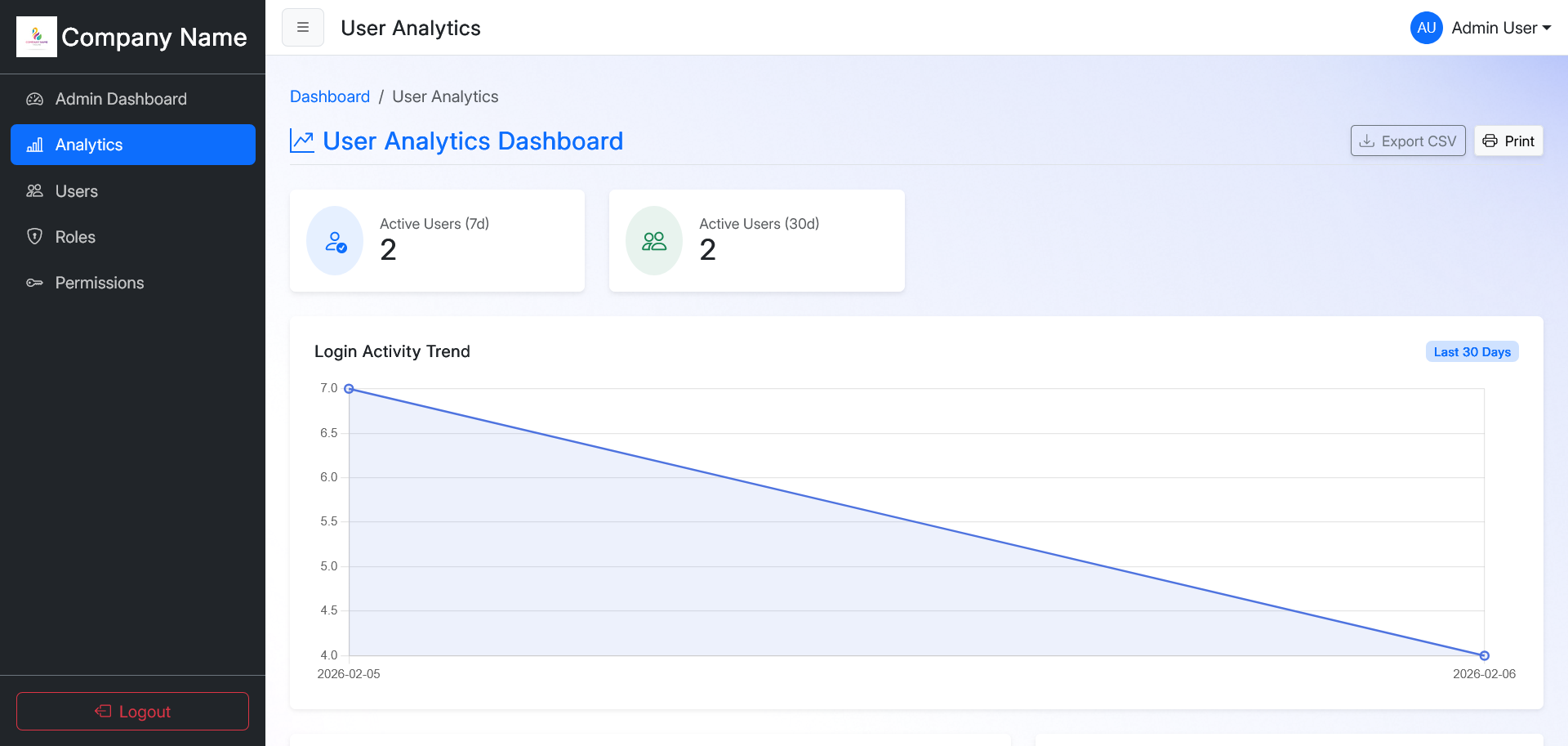Click the Permissions key icon
The image size is (1568, 746).
(34, 283)
